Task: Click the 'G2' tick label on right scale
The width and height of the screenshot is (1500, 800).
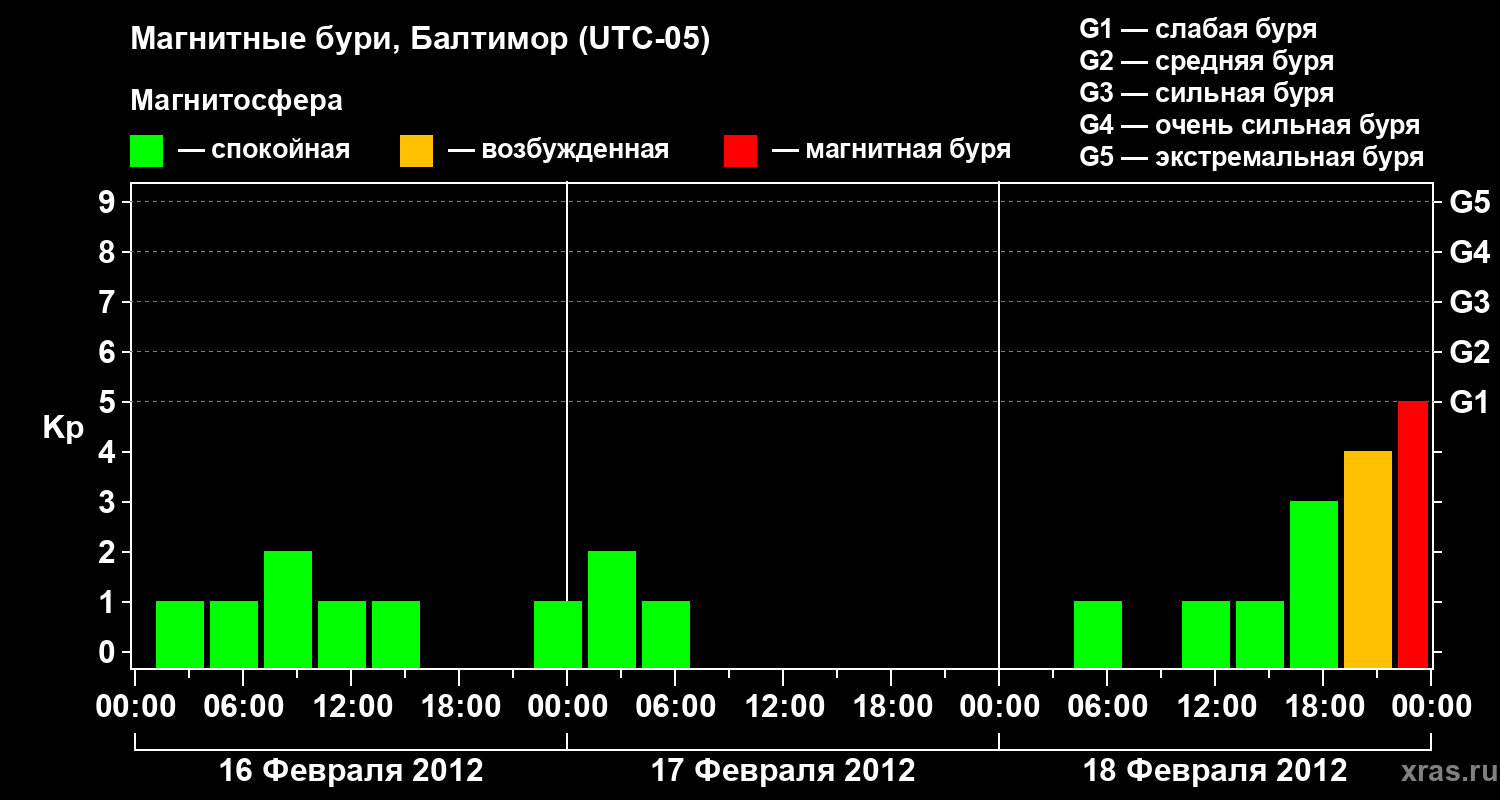Action: pyautogui.click(x=1469, y=352)
